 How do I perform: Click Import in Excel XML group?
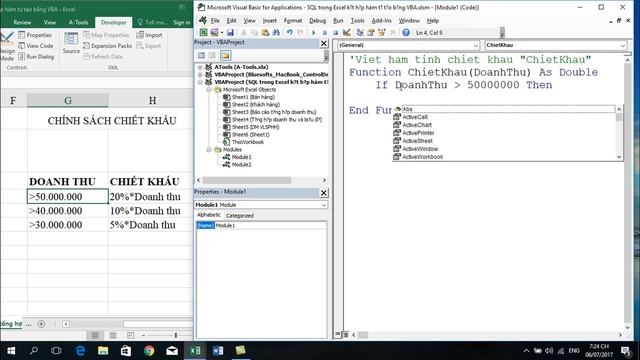point(149,35)
